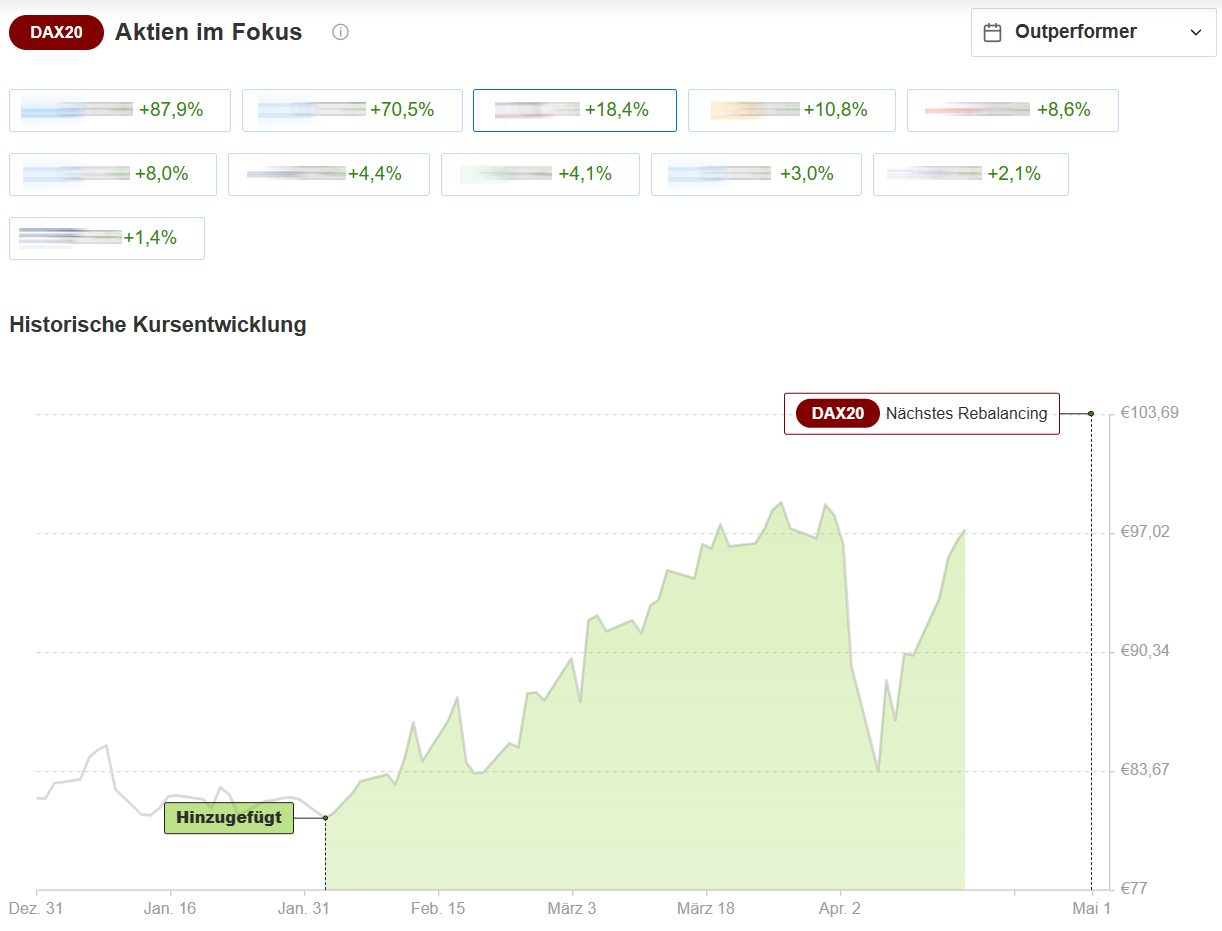
Task: Select the stock card showing +4,4%
Action: (x=329, y=174)
